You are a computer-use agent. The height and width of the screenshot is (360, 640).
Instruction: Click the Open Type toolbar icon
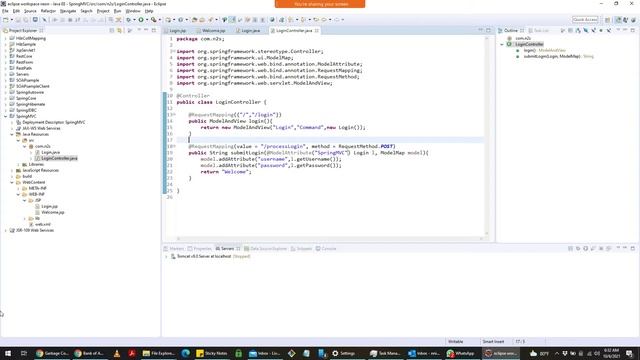pos(195,19)
